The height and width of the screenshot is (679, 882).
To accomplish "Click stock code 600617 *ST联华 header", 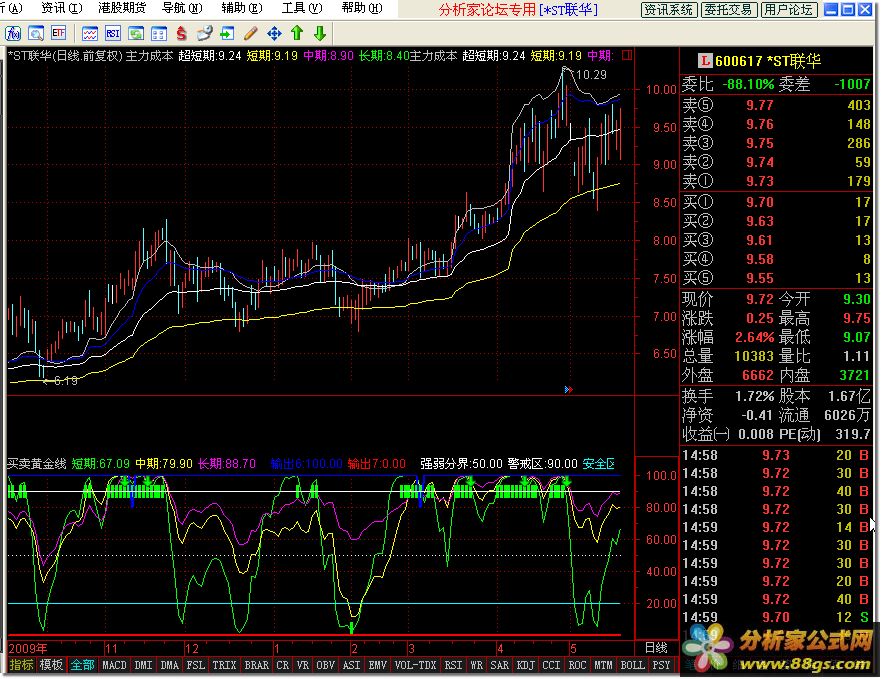I will point(768,61).
